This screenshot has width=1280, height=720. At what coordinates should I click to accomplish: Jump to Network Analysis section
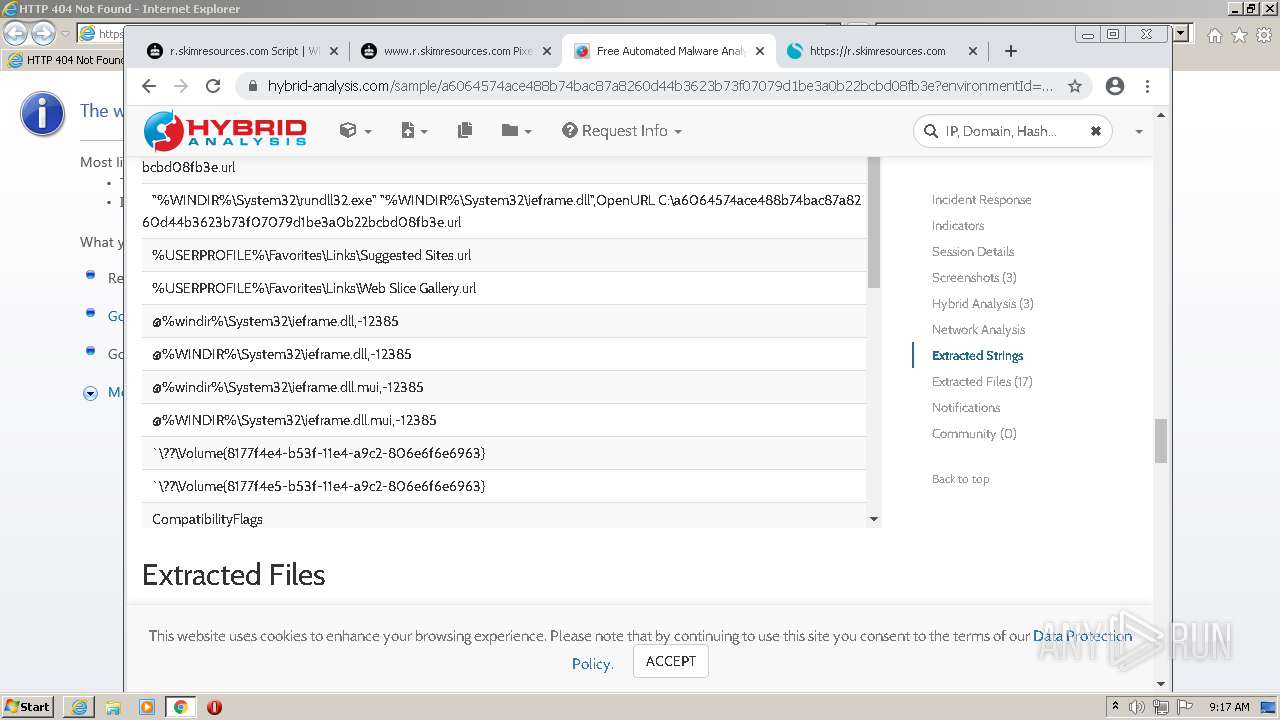tap(978, 330)
